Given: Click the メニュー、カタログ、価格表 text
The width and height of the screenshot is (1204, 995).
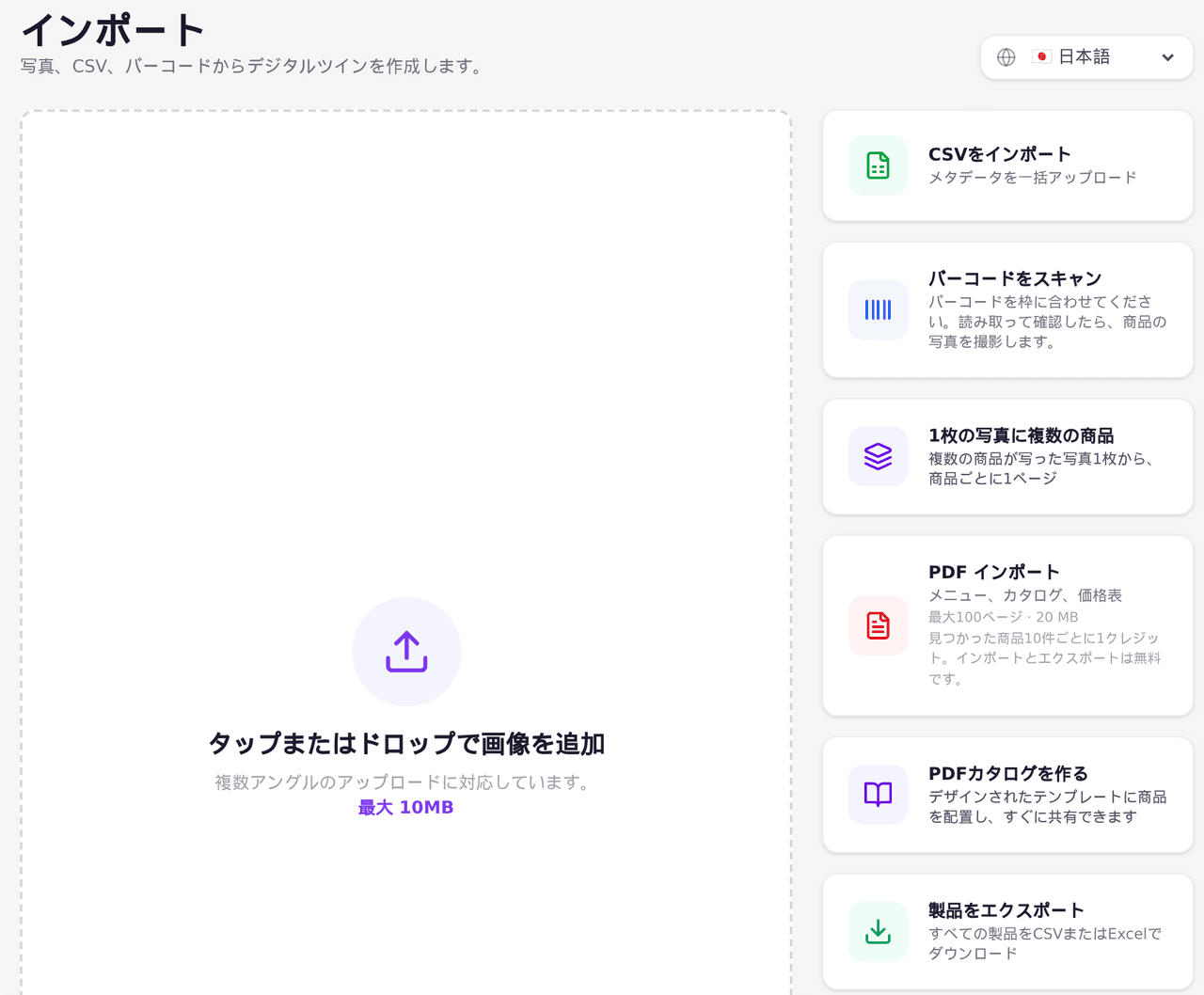Looking at the screenshot, I should (x=1025, y=595).
